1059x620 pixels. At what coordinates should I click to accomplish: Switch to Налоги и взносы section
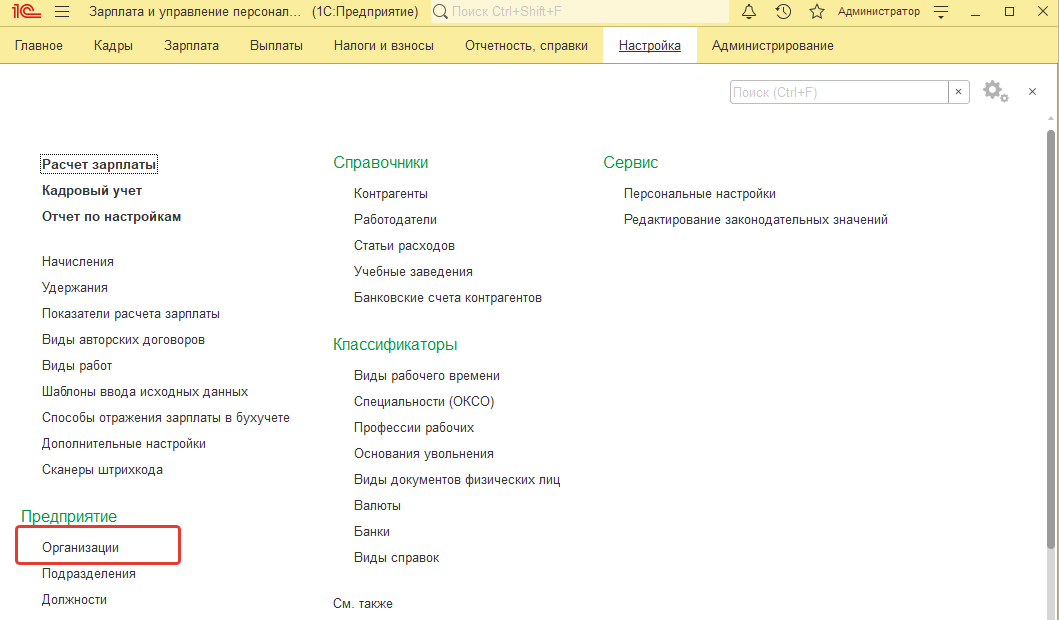click(384, 45)
